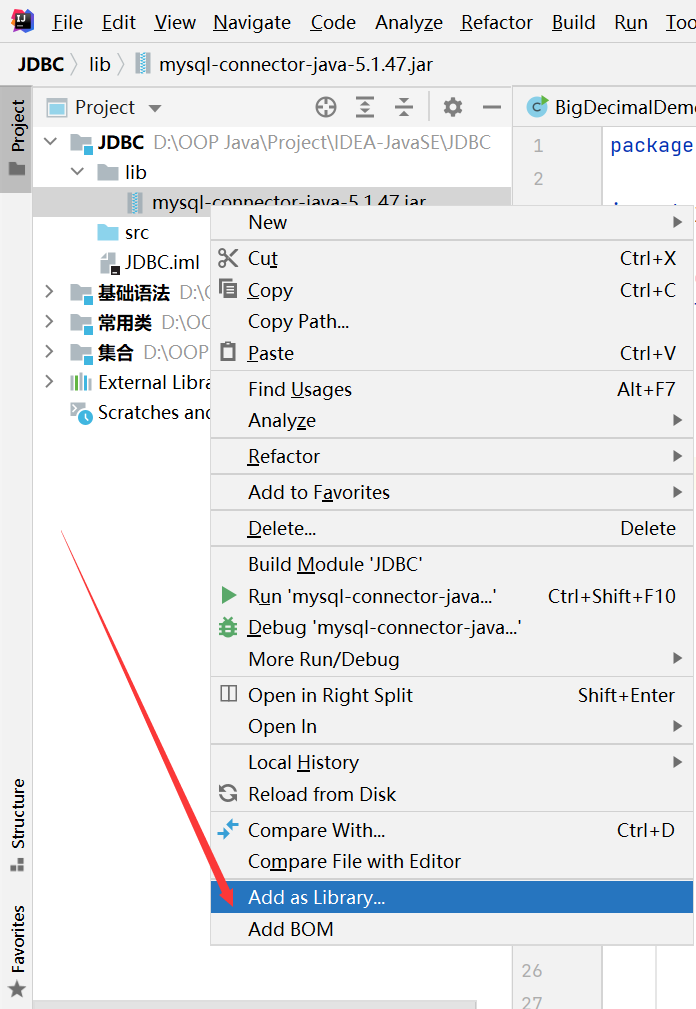Click the External Libraries bars icon
This screenshot has height=1009, width=696.
[80, 382]
